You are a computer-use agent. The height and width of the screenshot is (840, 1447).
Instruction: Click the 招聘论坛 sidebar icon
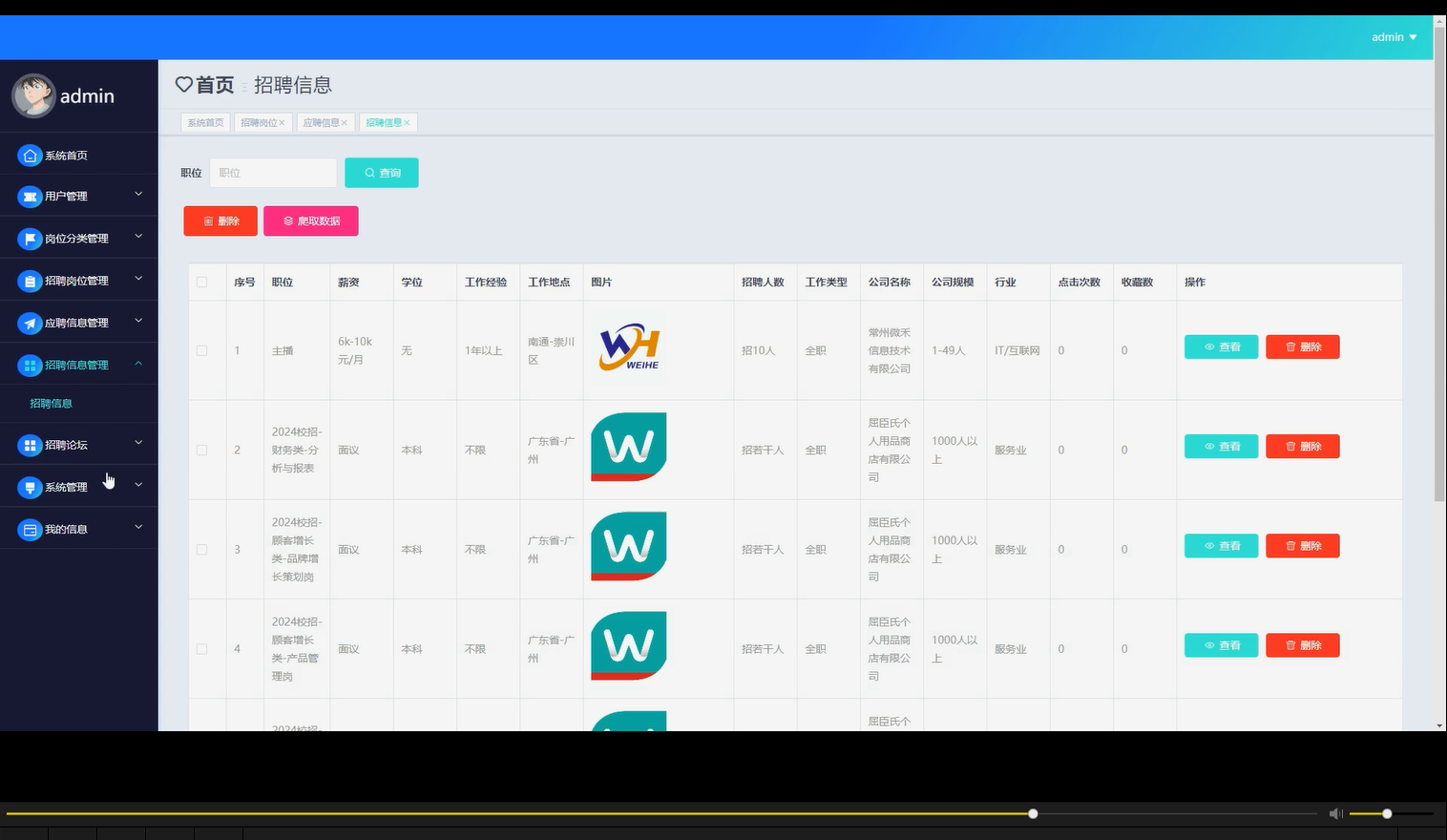pyautogui.click(x=30, y=445)
